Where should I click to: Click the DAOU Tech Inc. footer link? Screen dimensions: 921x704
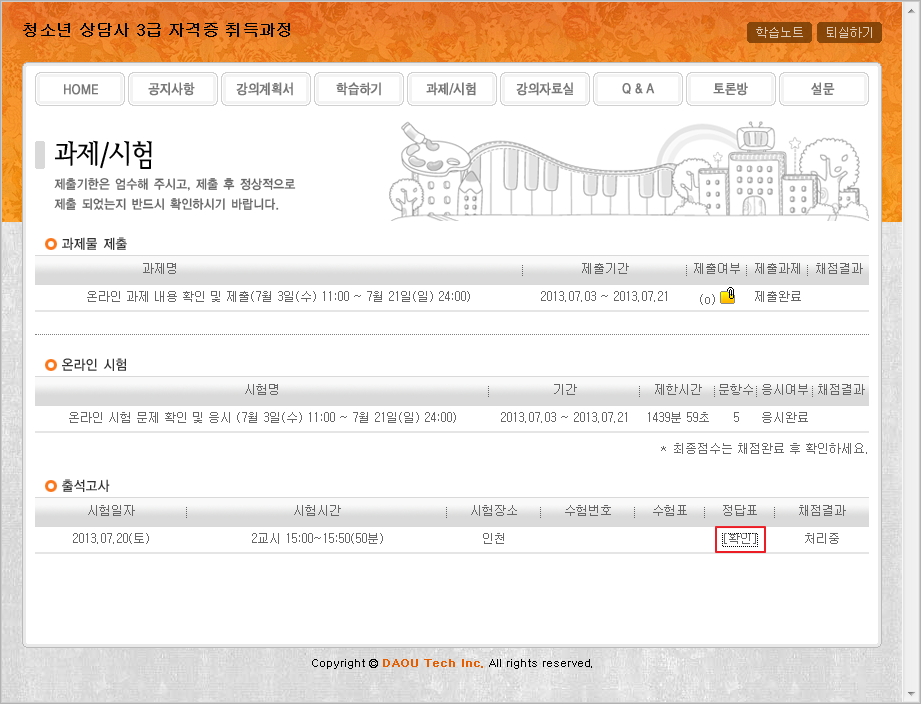click(x=432, y=663)
